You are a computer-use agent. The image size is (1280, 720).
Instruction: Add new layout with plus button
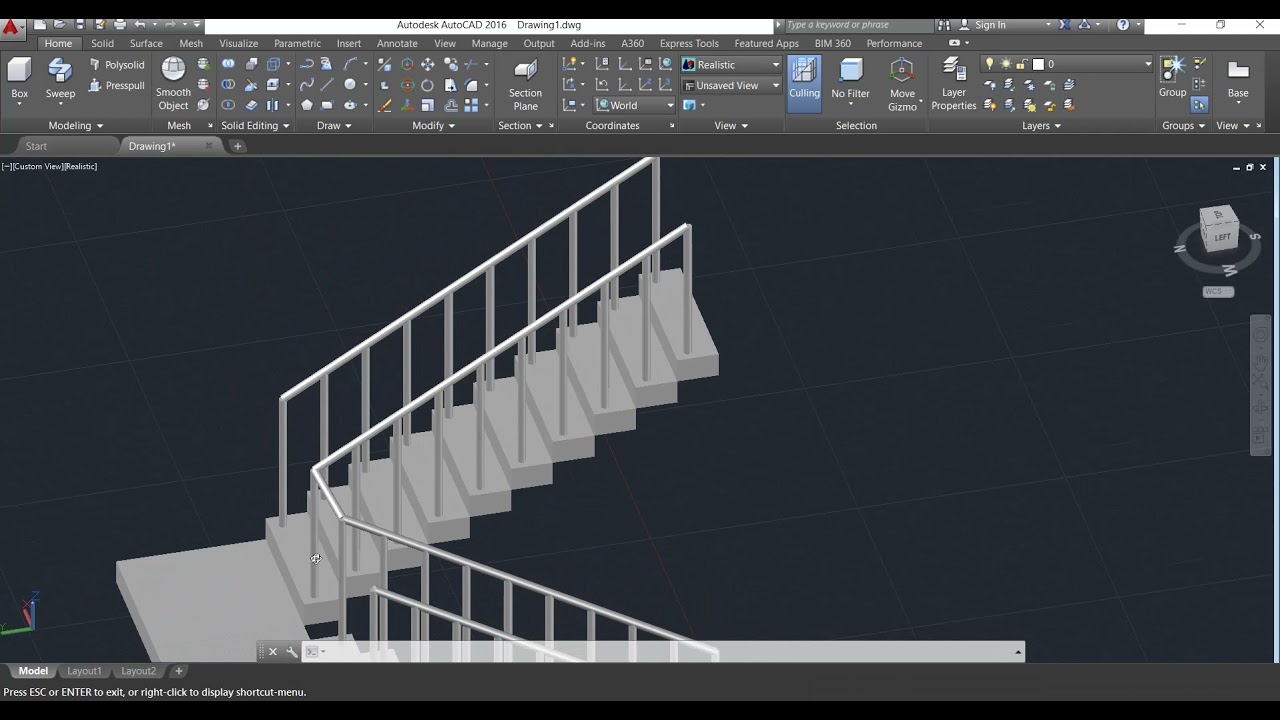pyautogui.click(x=179, y=671)
